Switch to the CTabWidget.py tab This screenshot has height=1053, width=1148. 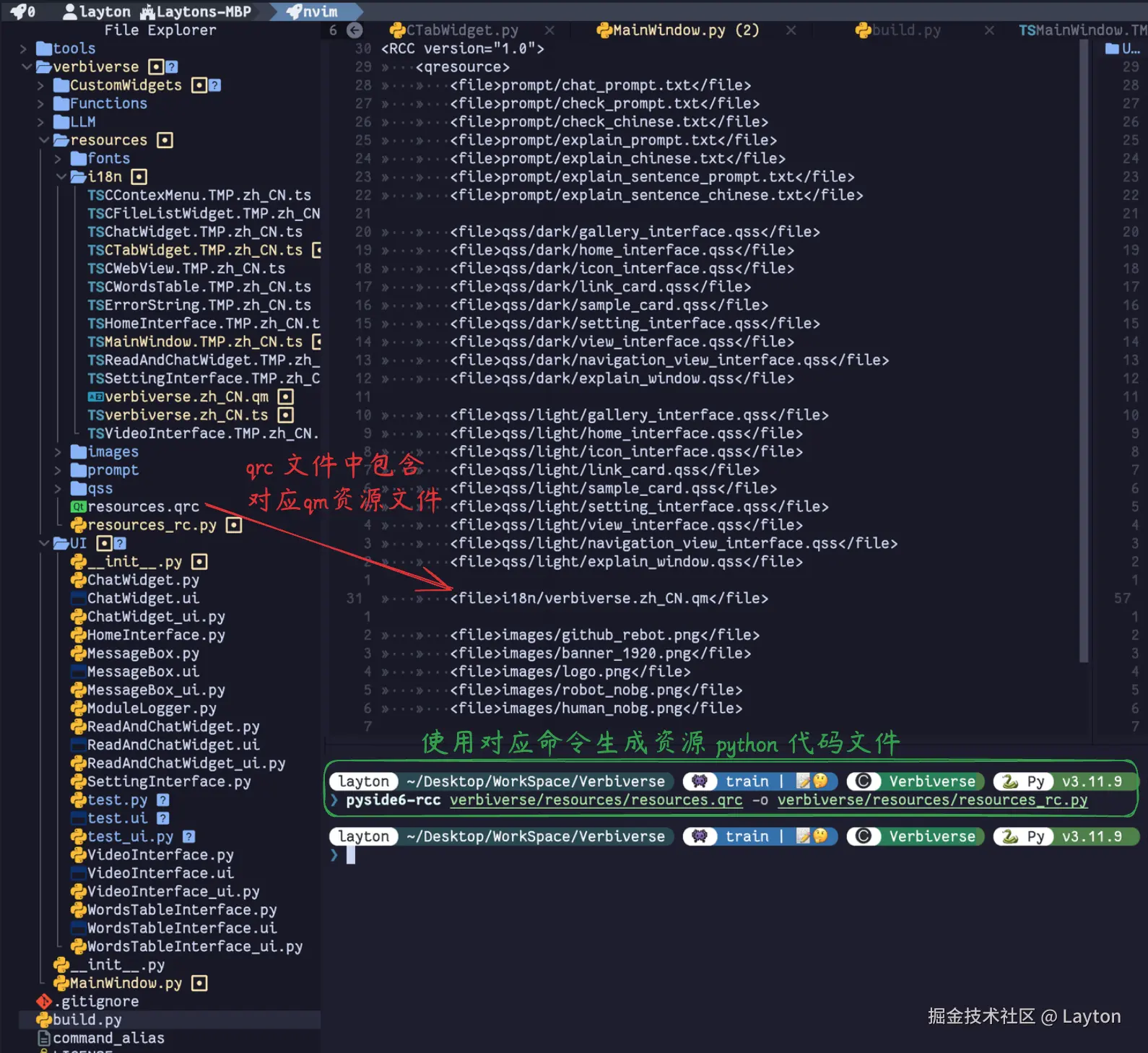(454, 30)
